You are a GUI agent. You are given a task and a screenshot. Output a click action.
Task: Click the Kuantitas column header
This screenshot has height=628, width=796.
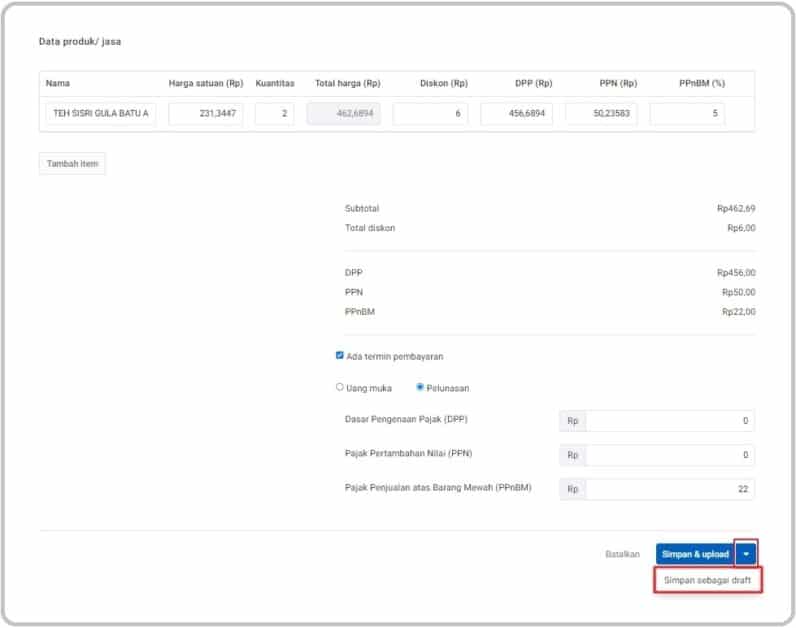(275, 83)
